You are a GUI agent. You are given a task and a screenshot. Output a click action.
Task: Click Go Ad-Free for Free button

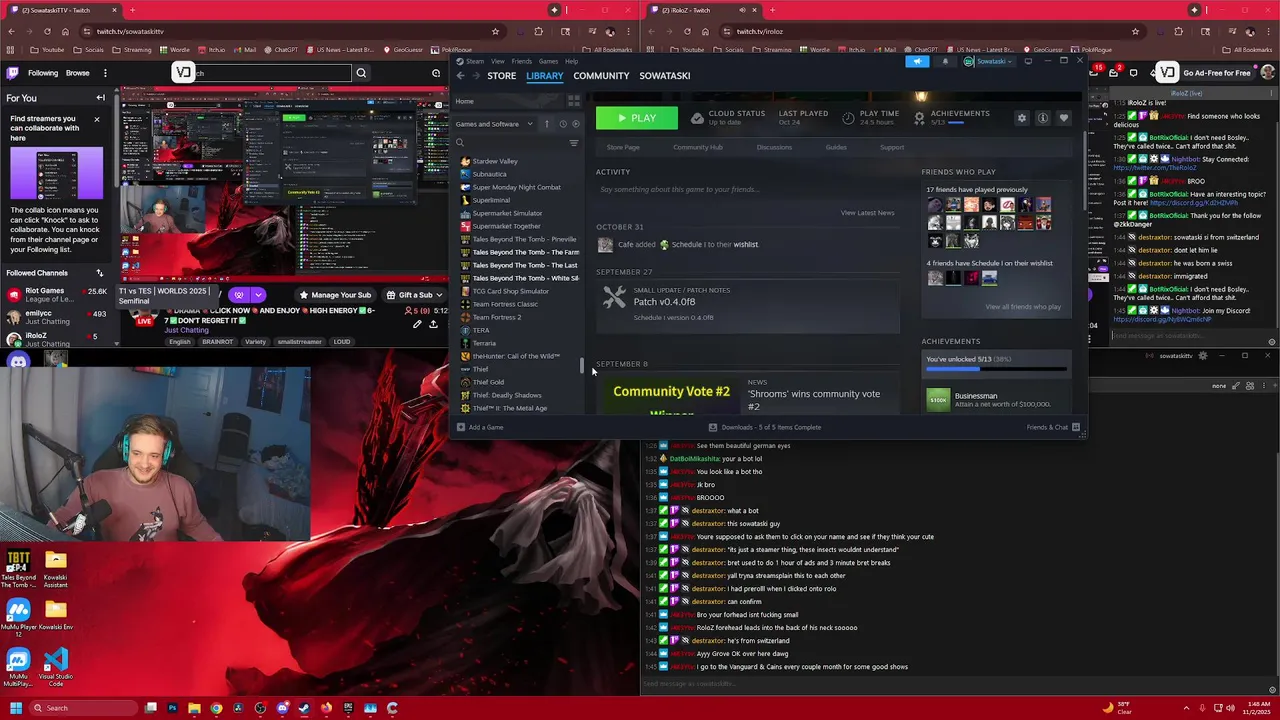point(1216,73)
